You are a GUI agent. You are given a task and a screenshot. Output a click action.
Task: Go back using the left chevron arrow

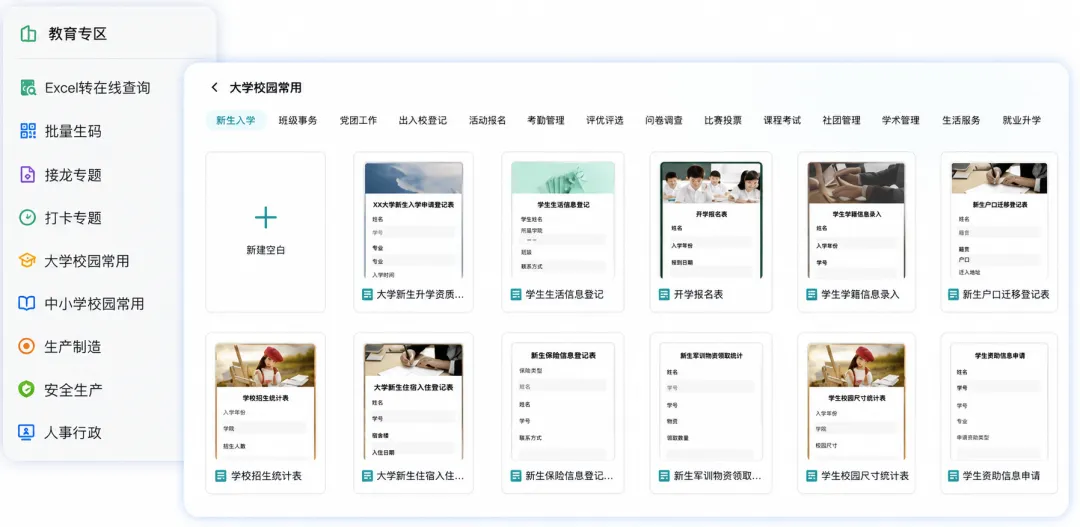coord(214,87)
